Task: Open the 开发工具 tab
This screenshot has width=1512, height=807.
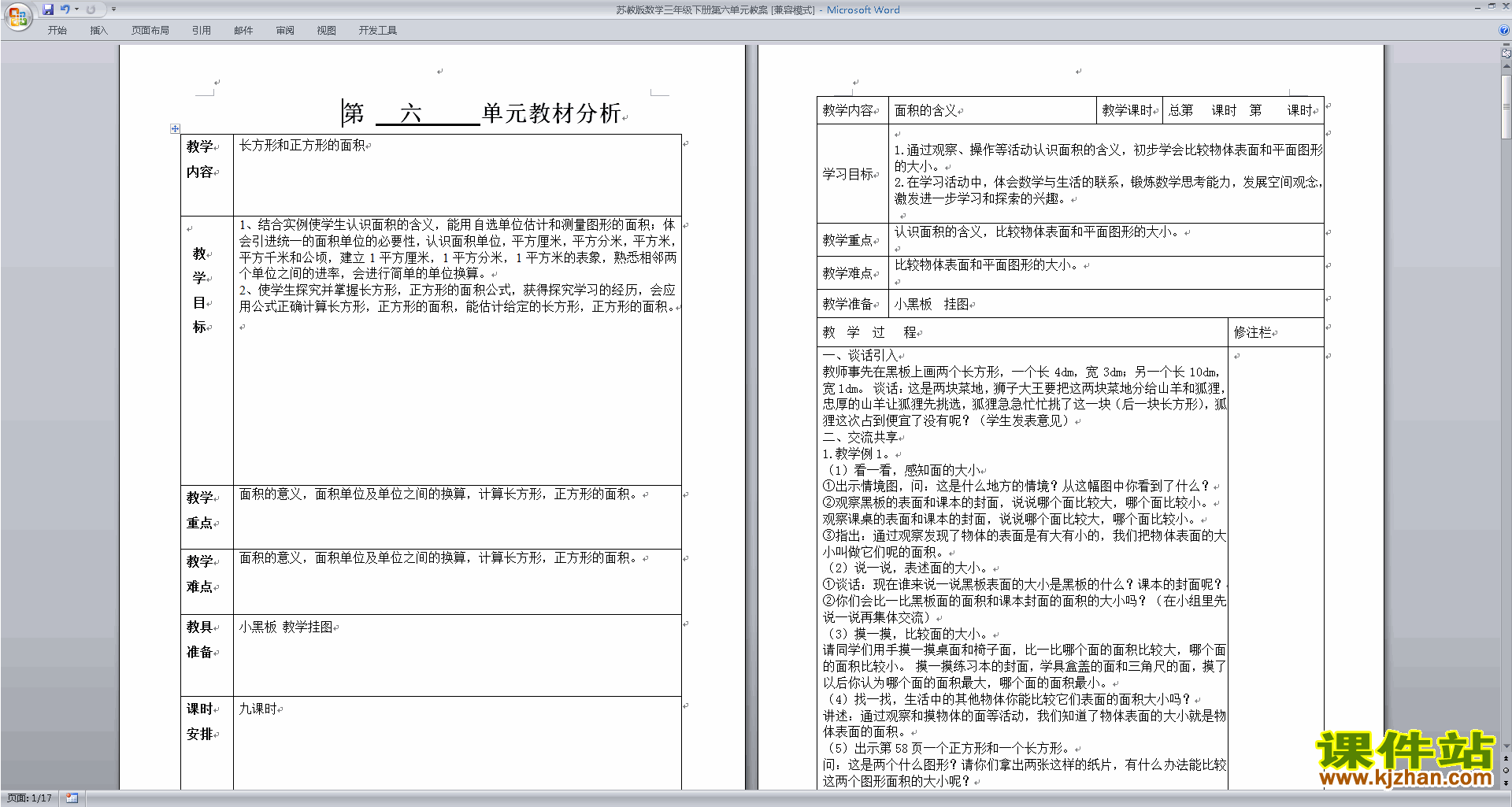Action: pos(378,31)
